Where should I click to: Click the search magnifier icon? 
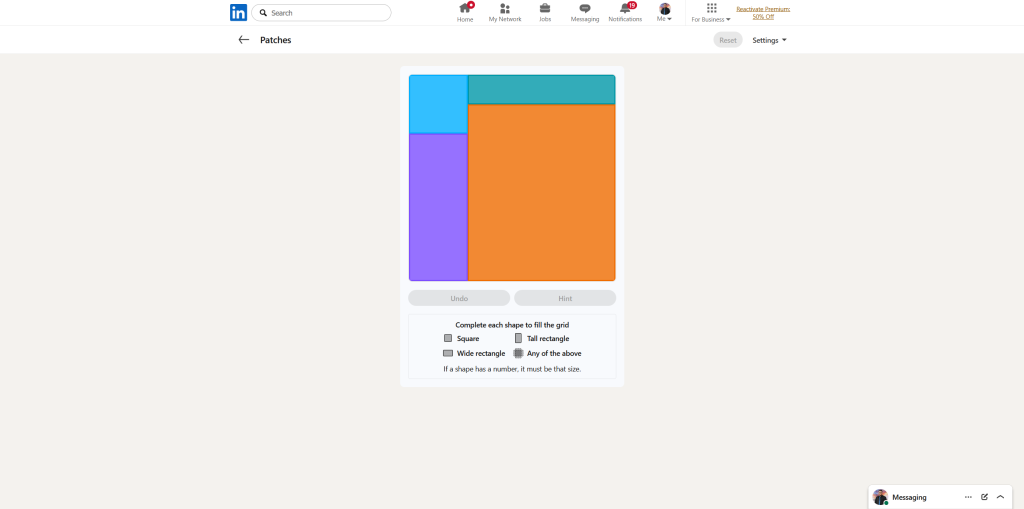click(x=263, y=12)
